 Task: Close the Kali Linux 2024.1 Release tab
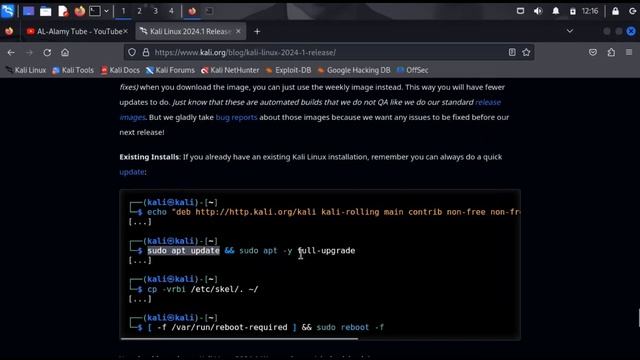click(238, 31)
